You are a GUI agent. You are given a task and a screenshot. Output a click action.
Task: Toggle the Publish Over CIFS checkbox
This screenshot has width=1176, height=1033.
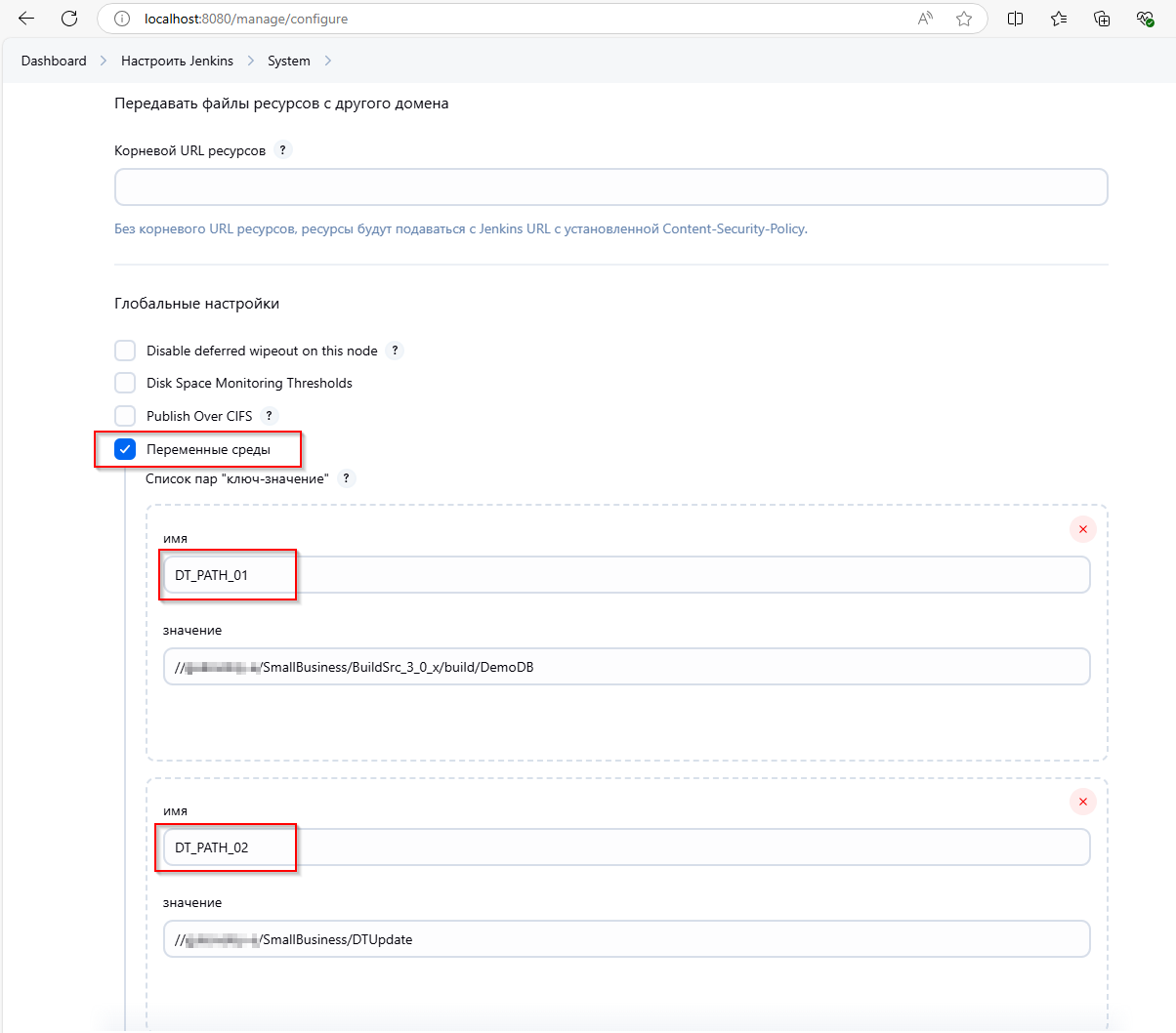coord(125,416)
